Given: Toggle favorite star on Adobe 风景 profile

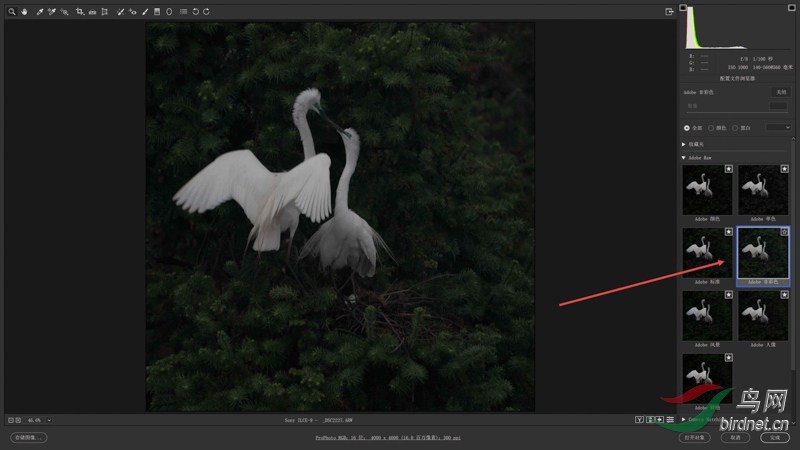Looking at the screenshot, I should [x=729, y=295].
